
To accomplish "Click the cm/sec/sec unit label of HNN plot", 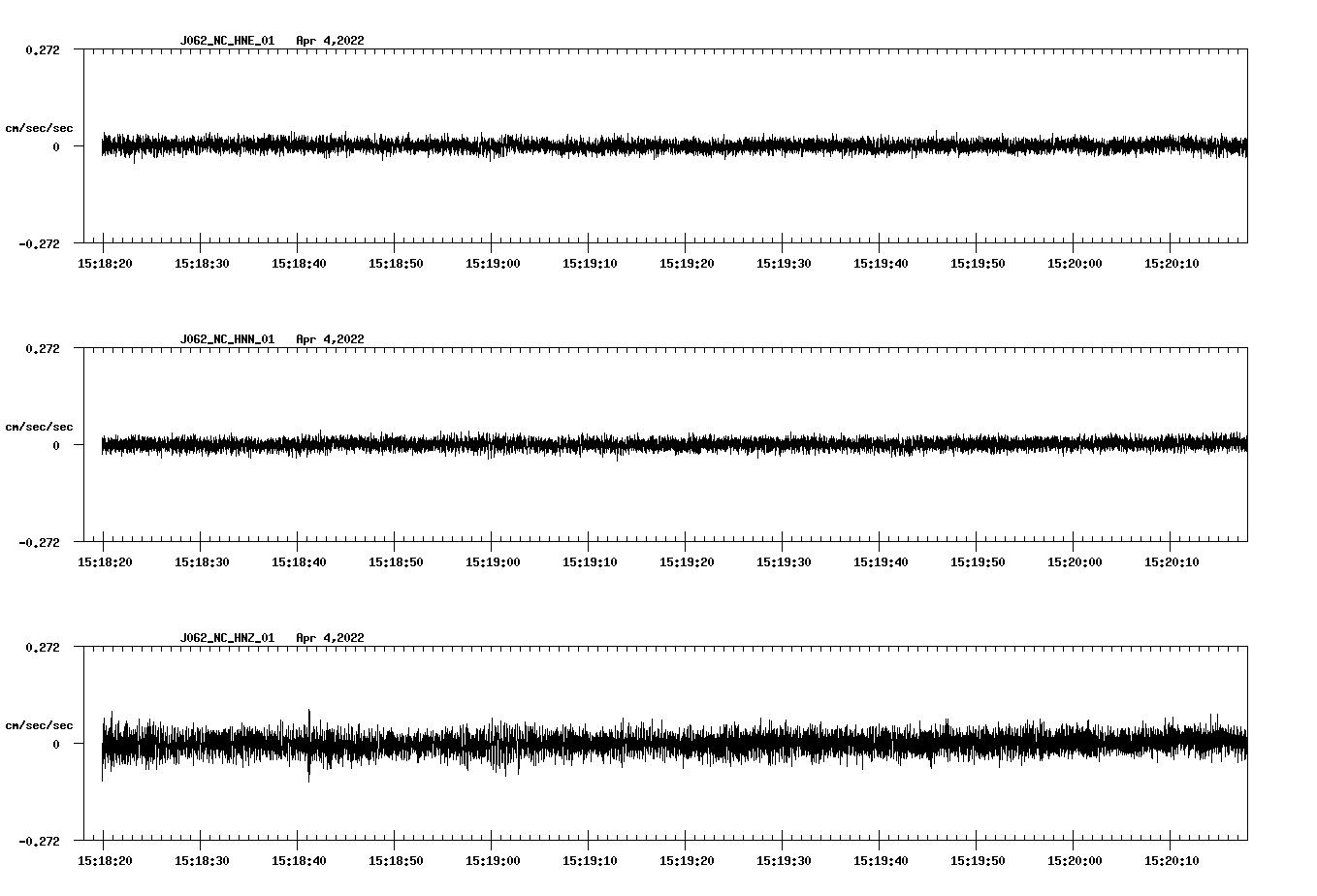I will click(40, 427).
